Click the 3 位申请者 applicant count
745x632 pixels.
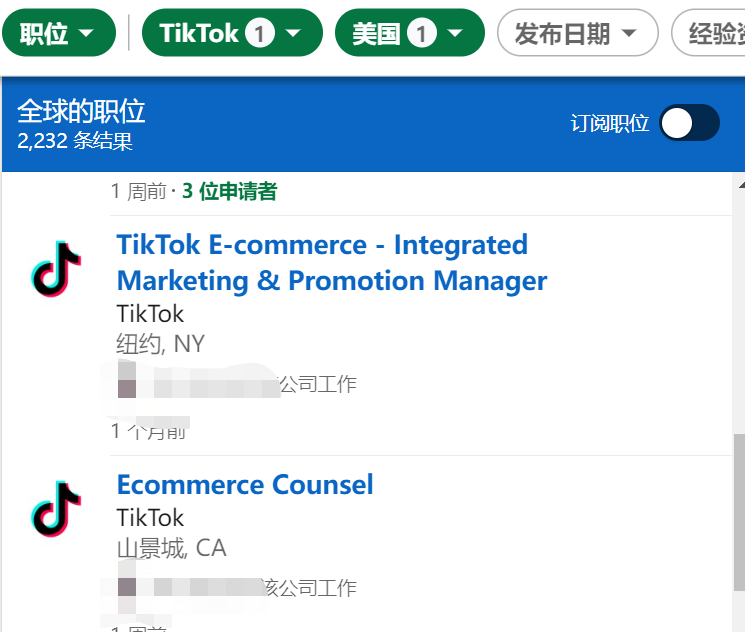tap(229, 191)
